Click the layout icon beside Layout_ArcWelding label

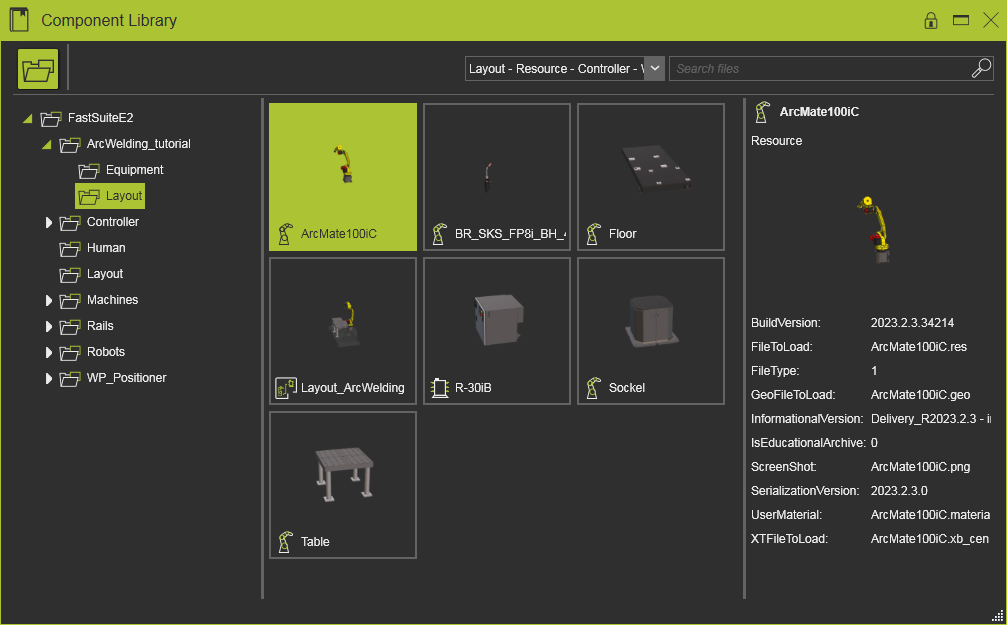(285, 387)
